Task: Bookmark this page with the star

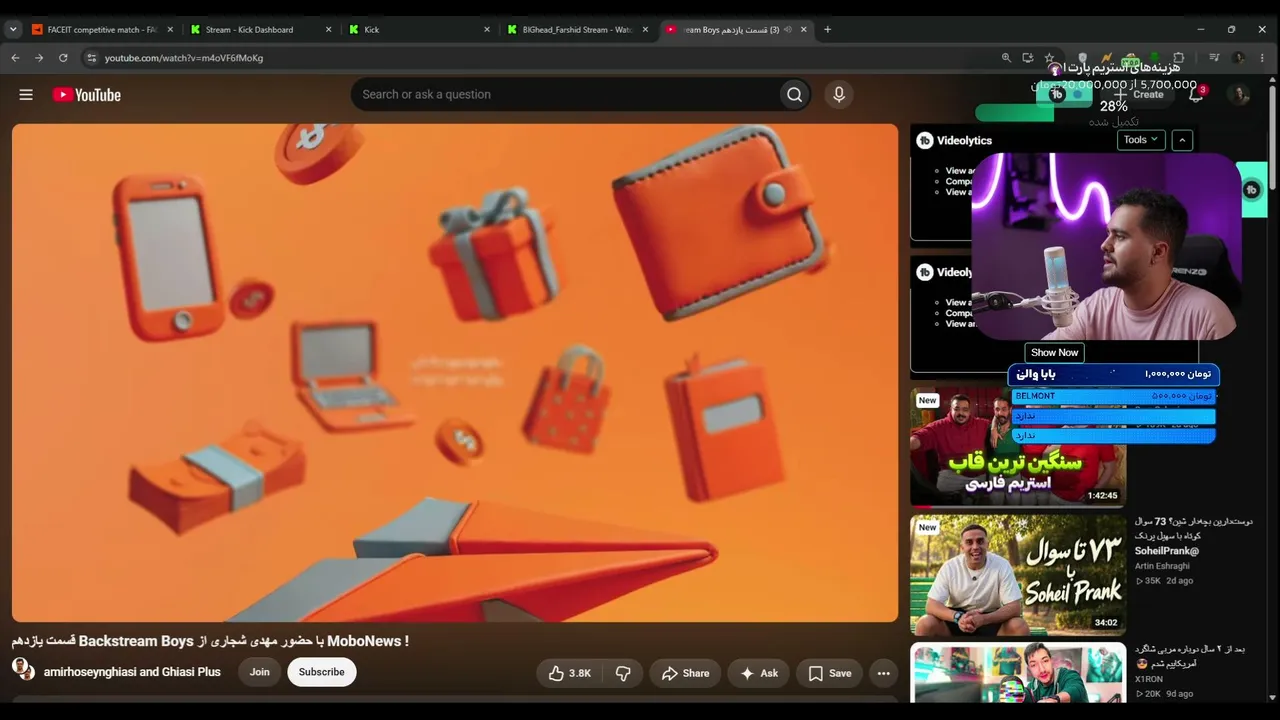Action: click(x=1049, y=58)
